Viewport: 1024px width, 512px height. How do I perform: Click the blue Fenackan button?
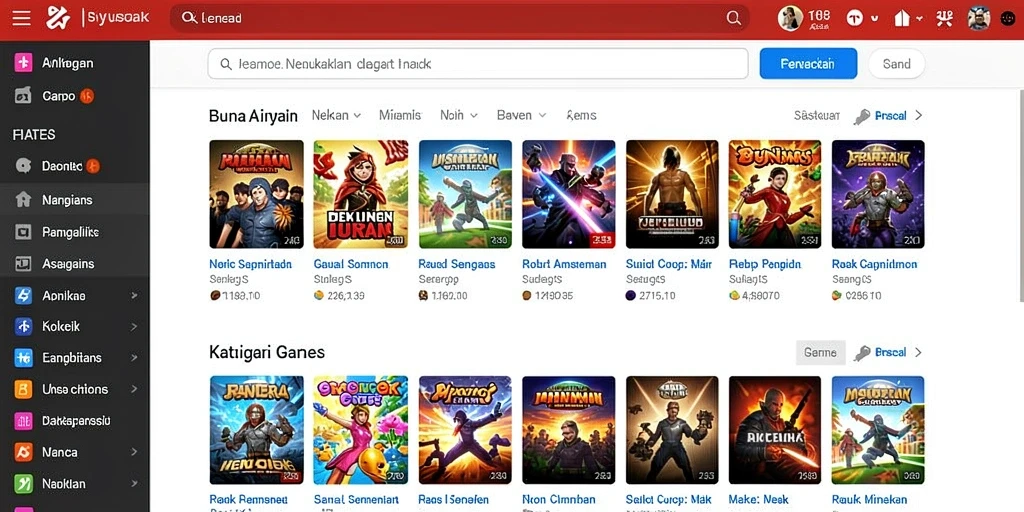(x=808, y=64)
